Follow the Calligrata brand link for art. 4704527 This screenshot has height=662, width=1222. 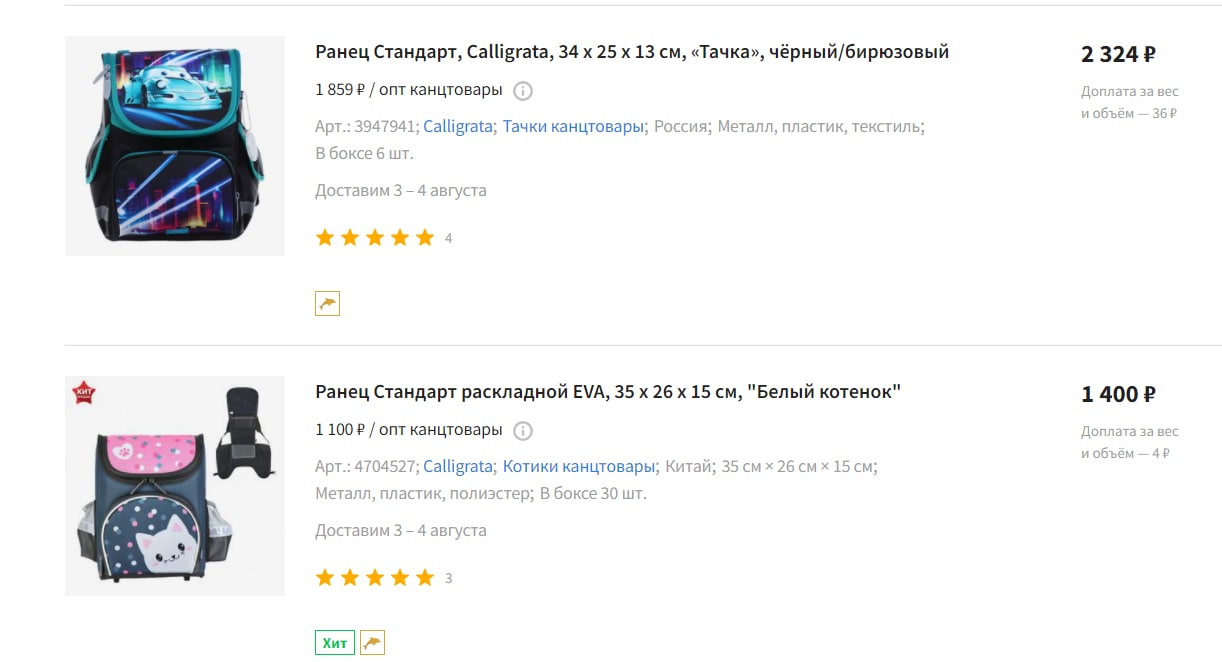(458, 467)
